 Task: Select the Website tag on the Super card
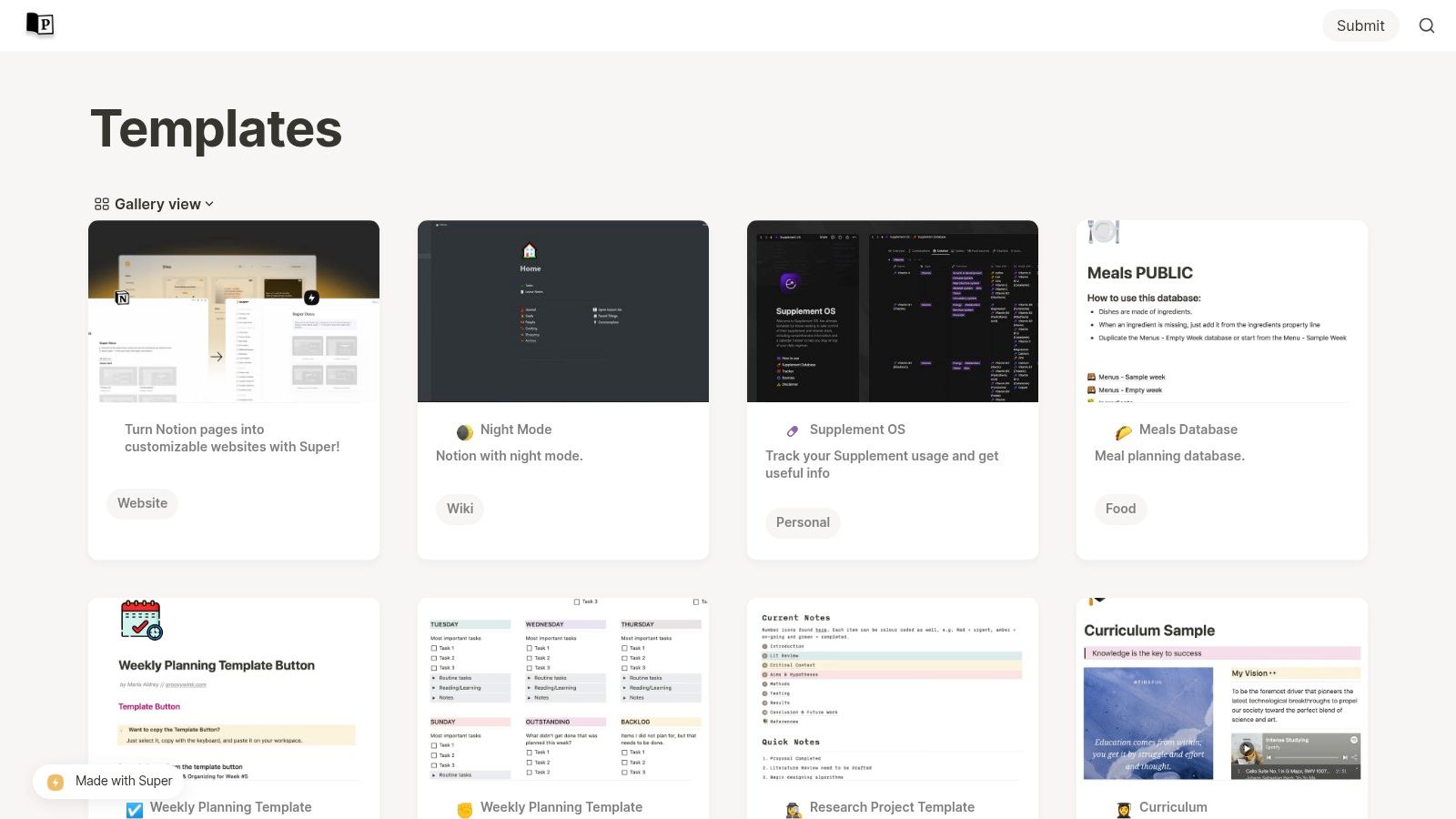point(142,502)
